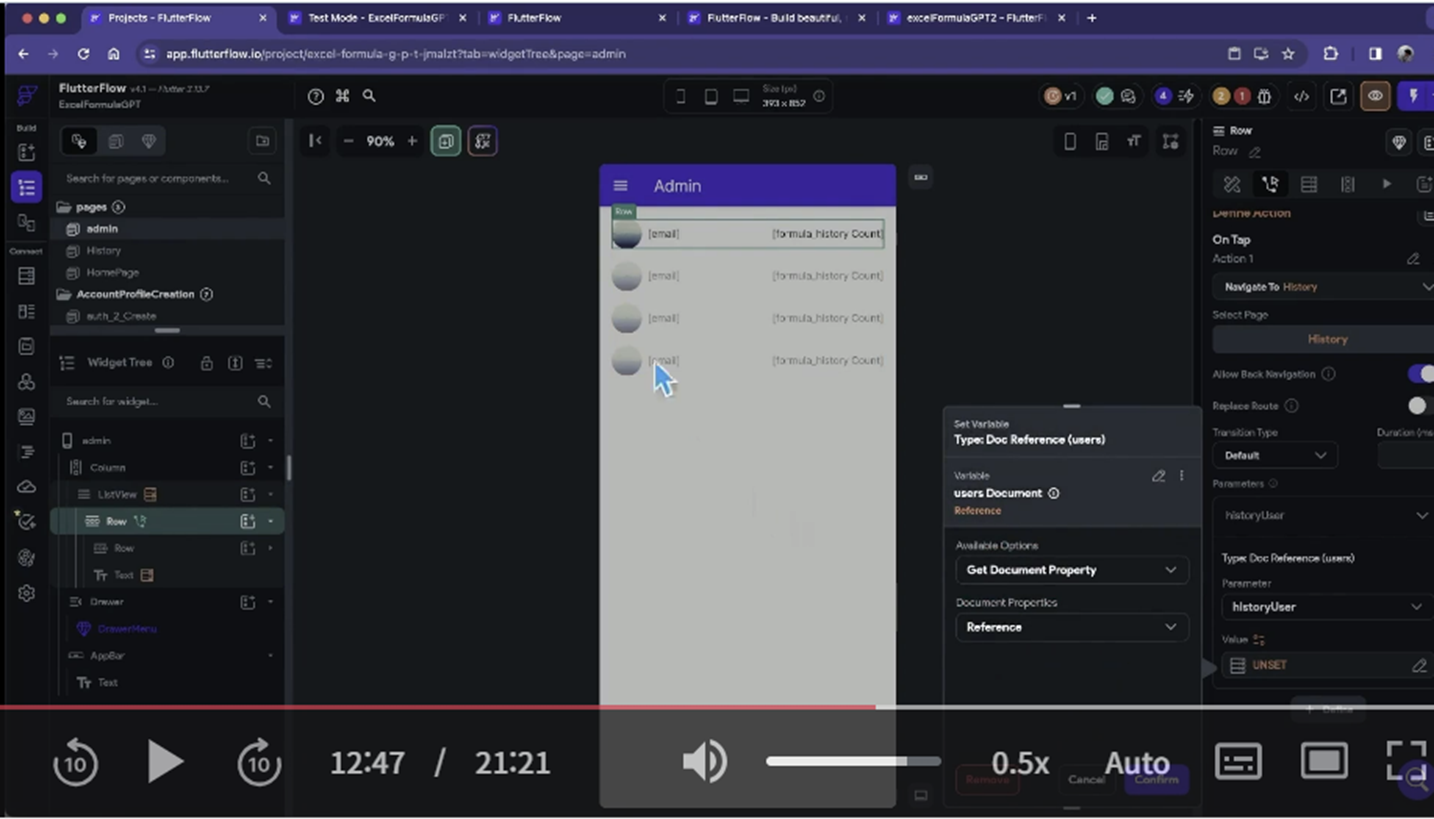Screen dimensions: 1434x819
Task: Select the Widget Tree icon in left sidebar
Action: [27, 187]
